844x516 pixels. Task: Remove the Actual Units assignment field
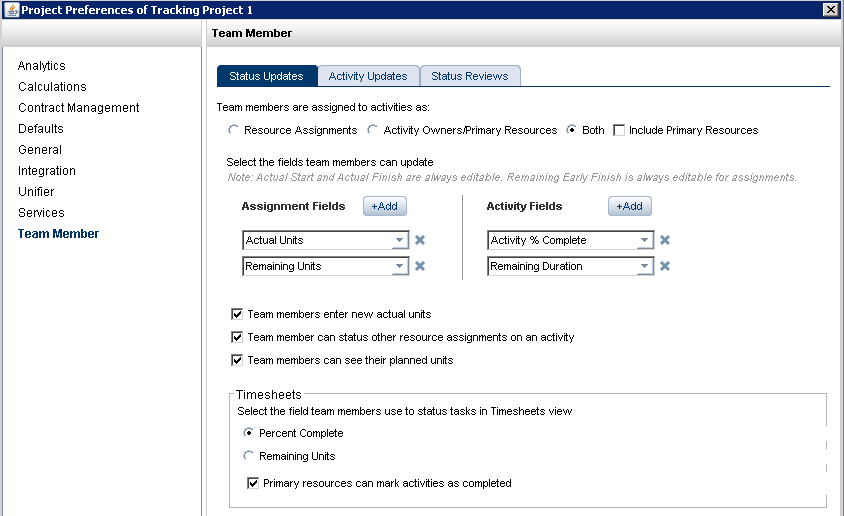[420, 240]
